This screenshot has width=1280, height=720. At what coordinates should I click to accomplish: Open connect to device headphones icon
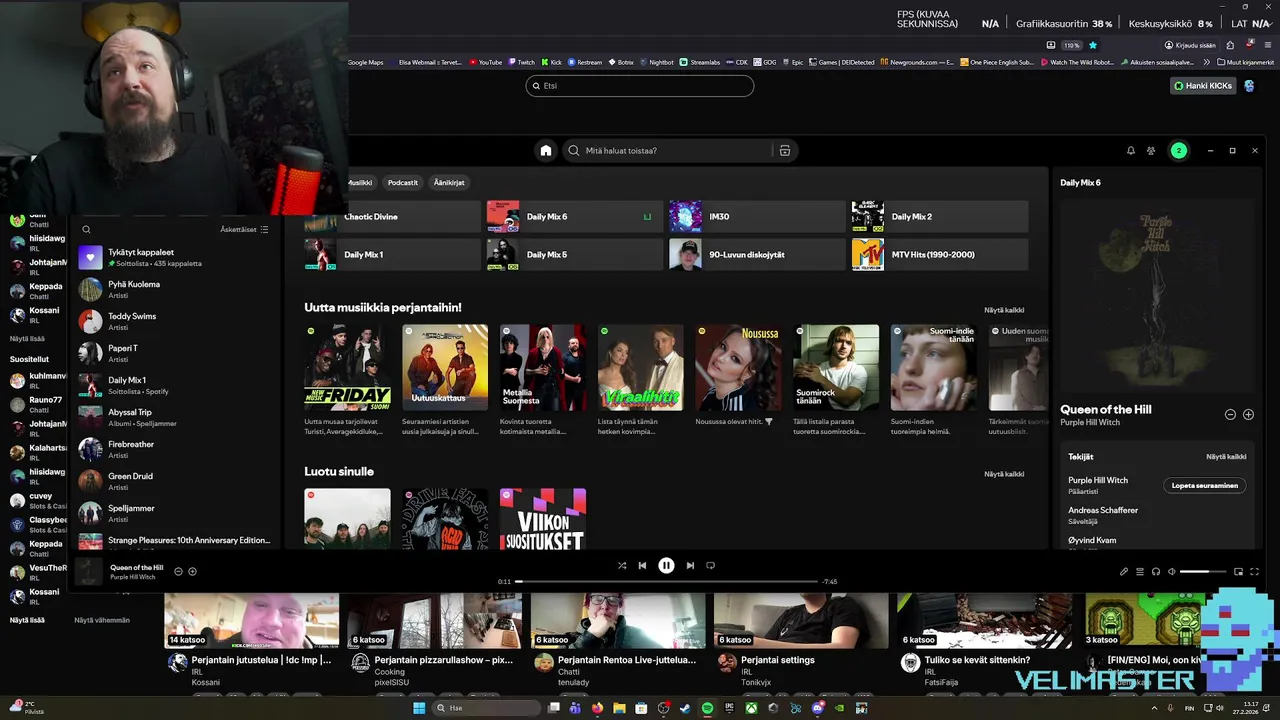click(x=1156, y=572)
